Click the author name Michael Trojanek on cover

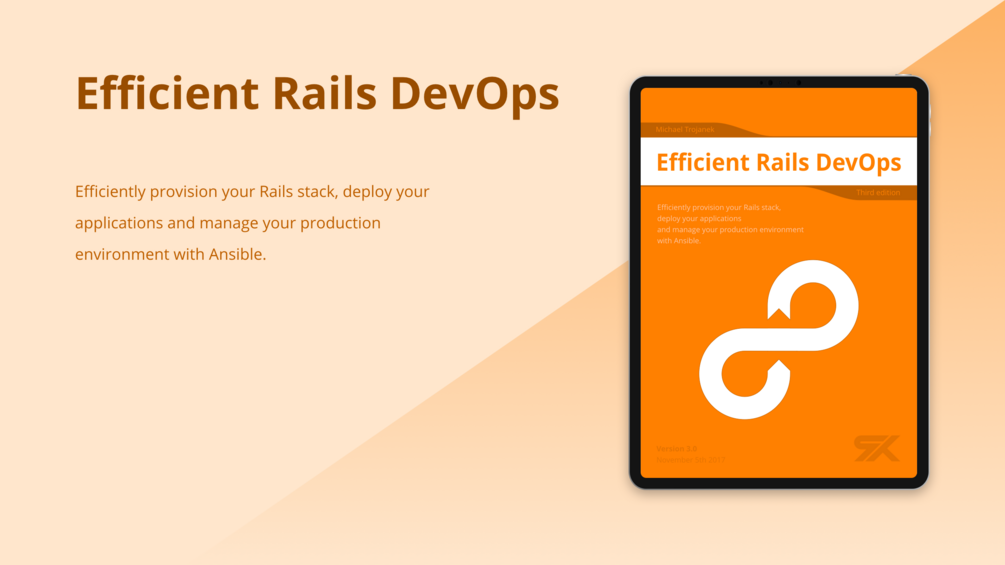[685, 129]
